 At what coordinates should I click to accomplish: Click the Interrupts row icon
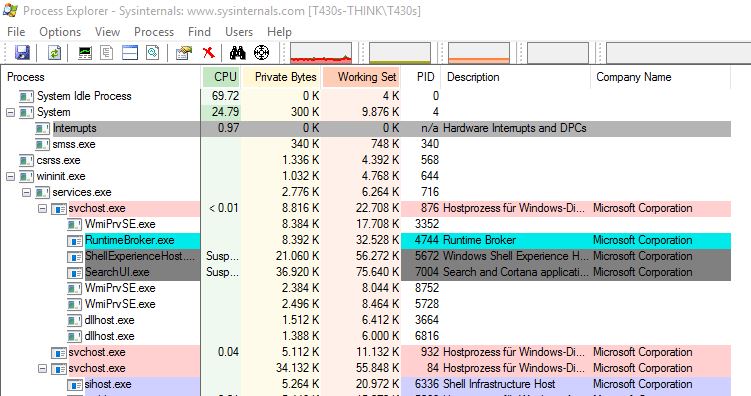pyautogui.click(x=42, y=128)
